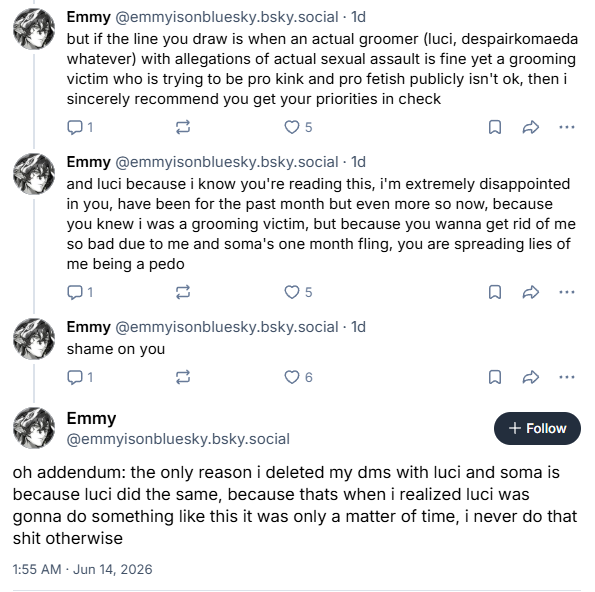Open more options for the 'extremely disappointed' post

pos(567,292)
